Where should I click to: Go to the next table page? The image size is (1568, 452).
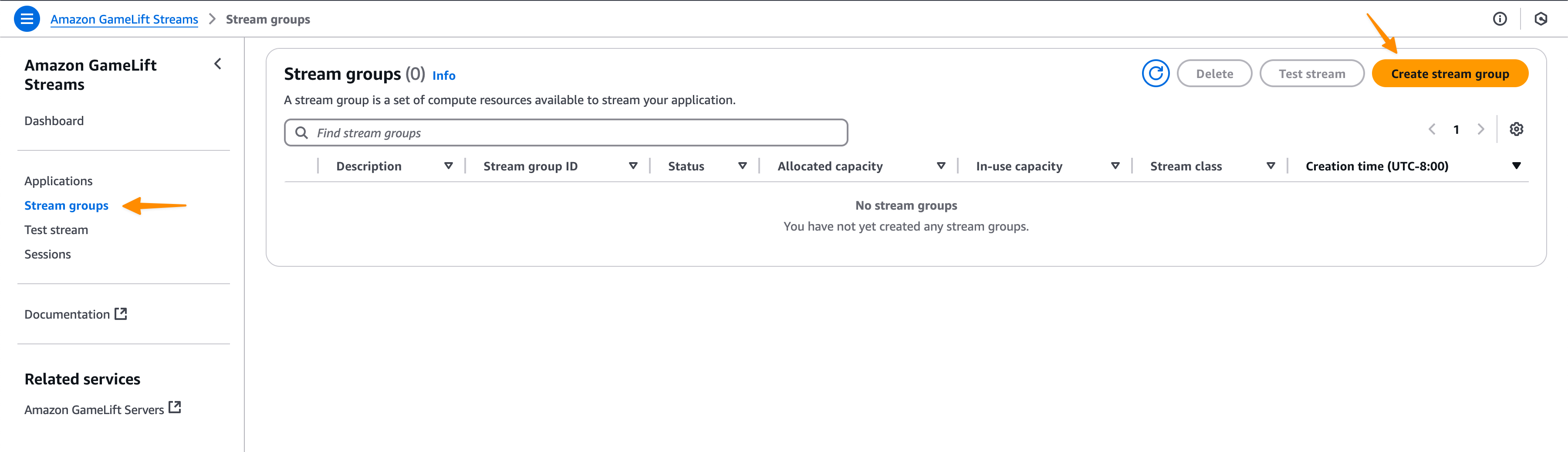coord(1480,129)
